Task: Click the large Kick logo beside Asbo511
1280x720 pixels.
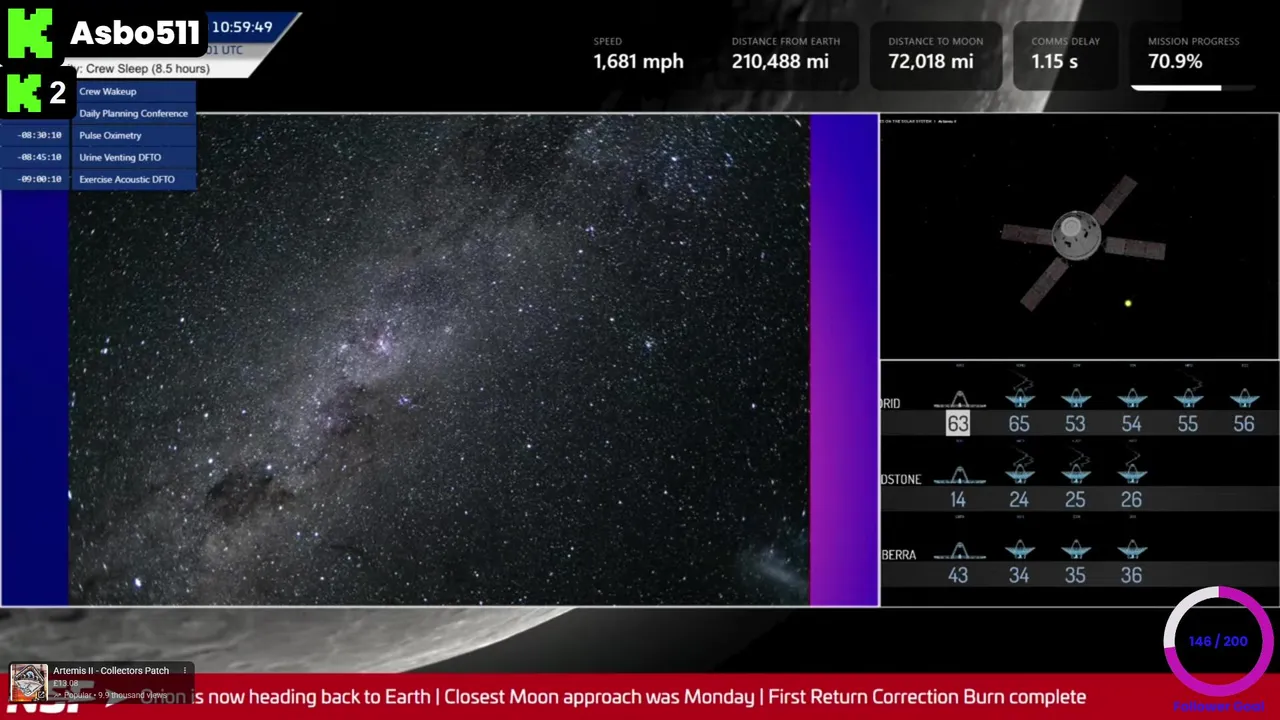Action: (x=29, y=34)
